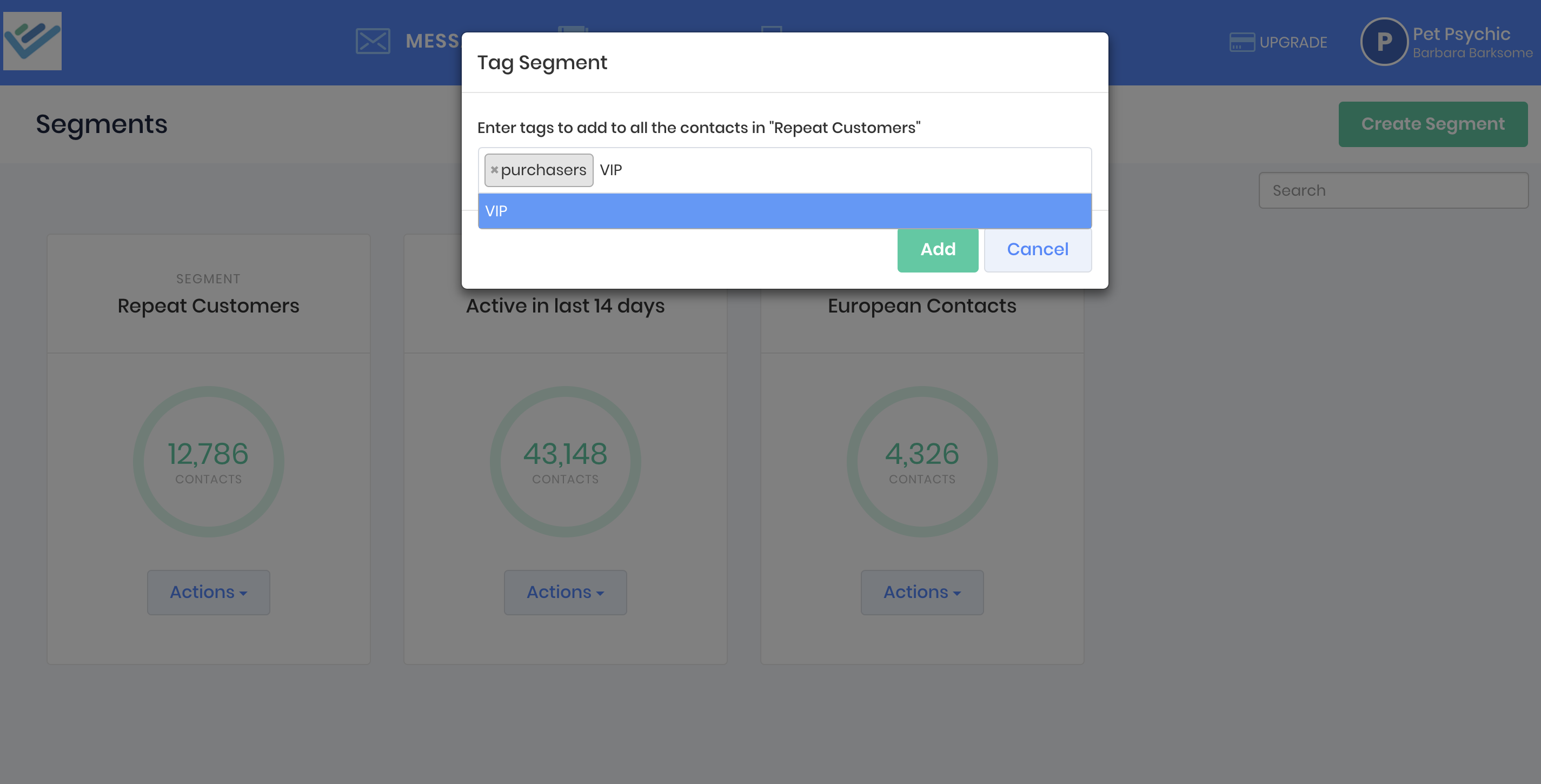The width and height of the screenshot is (1541, 784).
Task: Open the circular P profile avatar
Action: (x=1384, y=42)
